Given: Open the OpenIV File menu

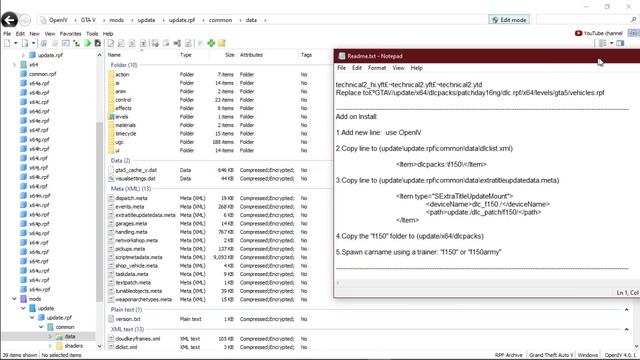Looking at the screenshot, I should pos(7,33).
